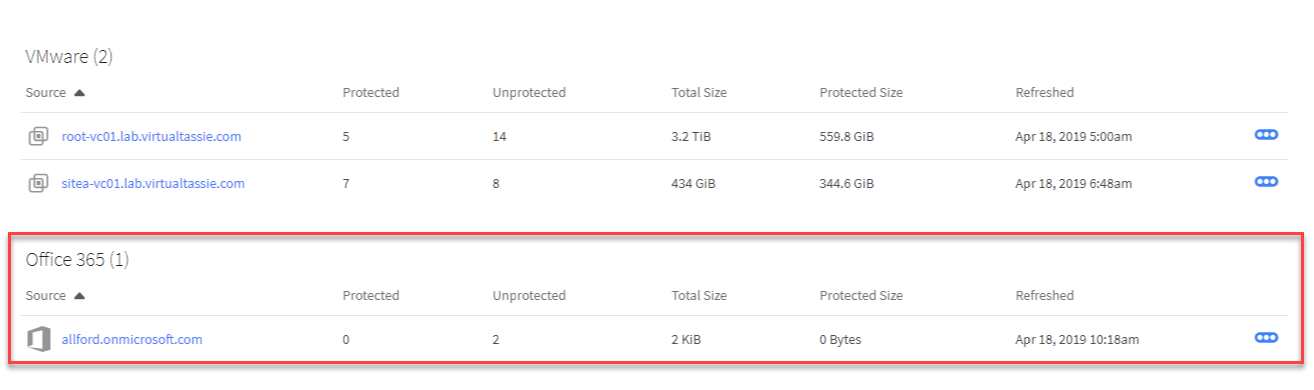Click the vCenter icon beside root-vc01

tap(38, 137)
